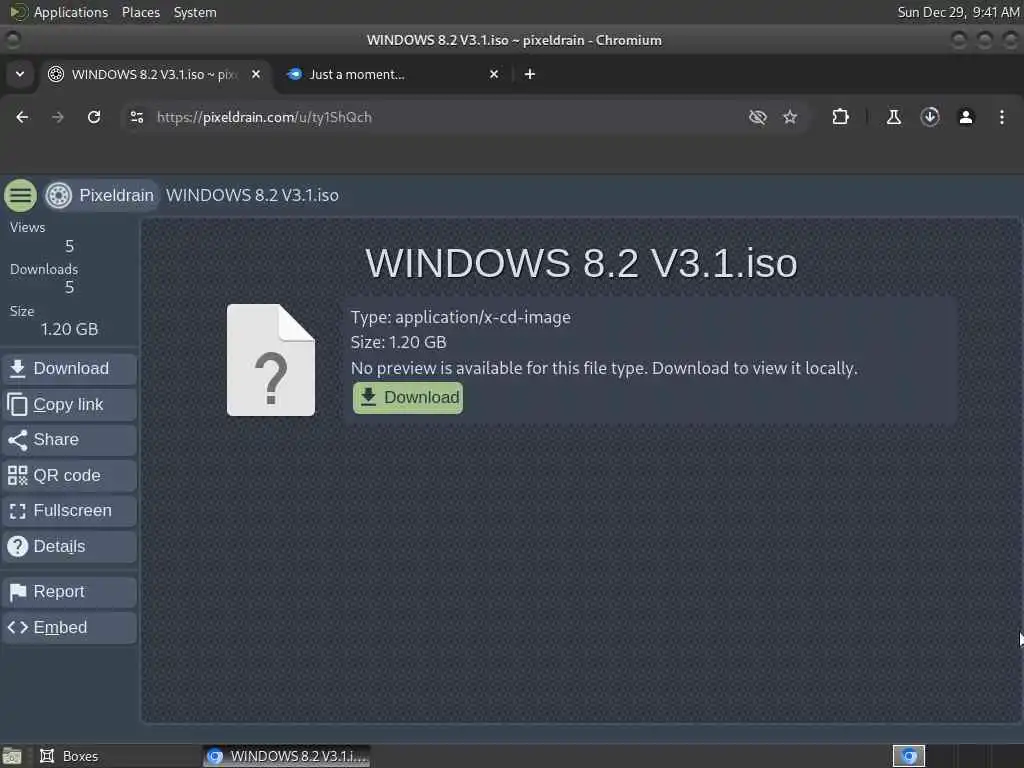The image size is (1024, 768).
Task: Click the Size: 1.20 GB text in file info
Action: coord(398,342)
